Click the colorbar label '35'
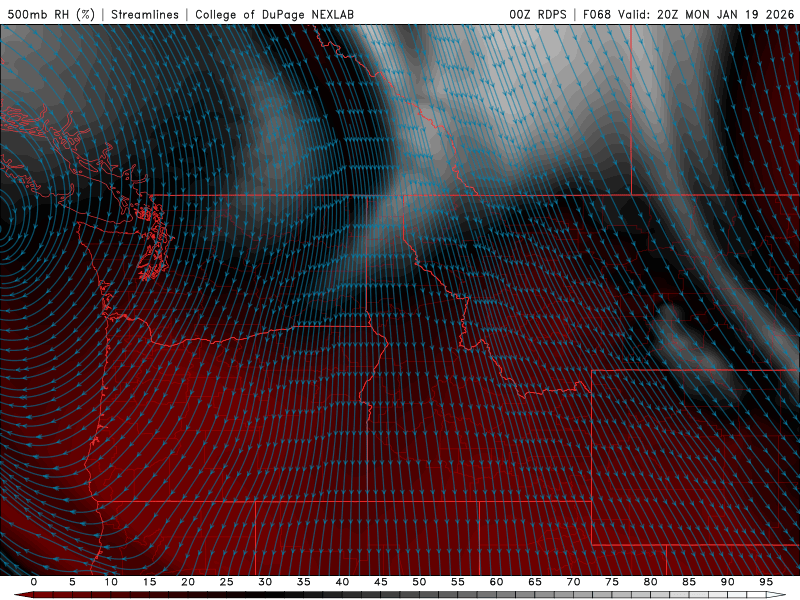Viewport: 800px width, 600px height. tap(304, 582)
